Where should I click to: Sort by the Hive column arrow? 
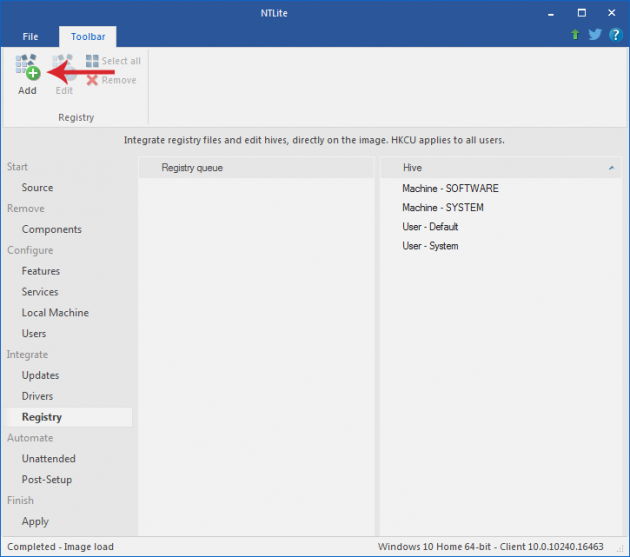[611, 168]
